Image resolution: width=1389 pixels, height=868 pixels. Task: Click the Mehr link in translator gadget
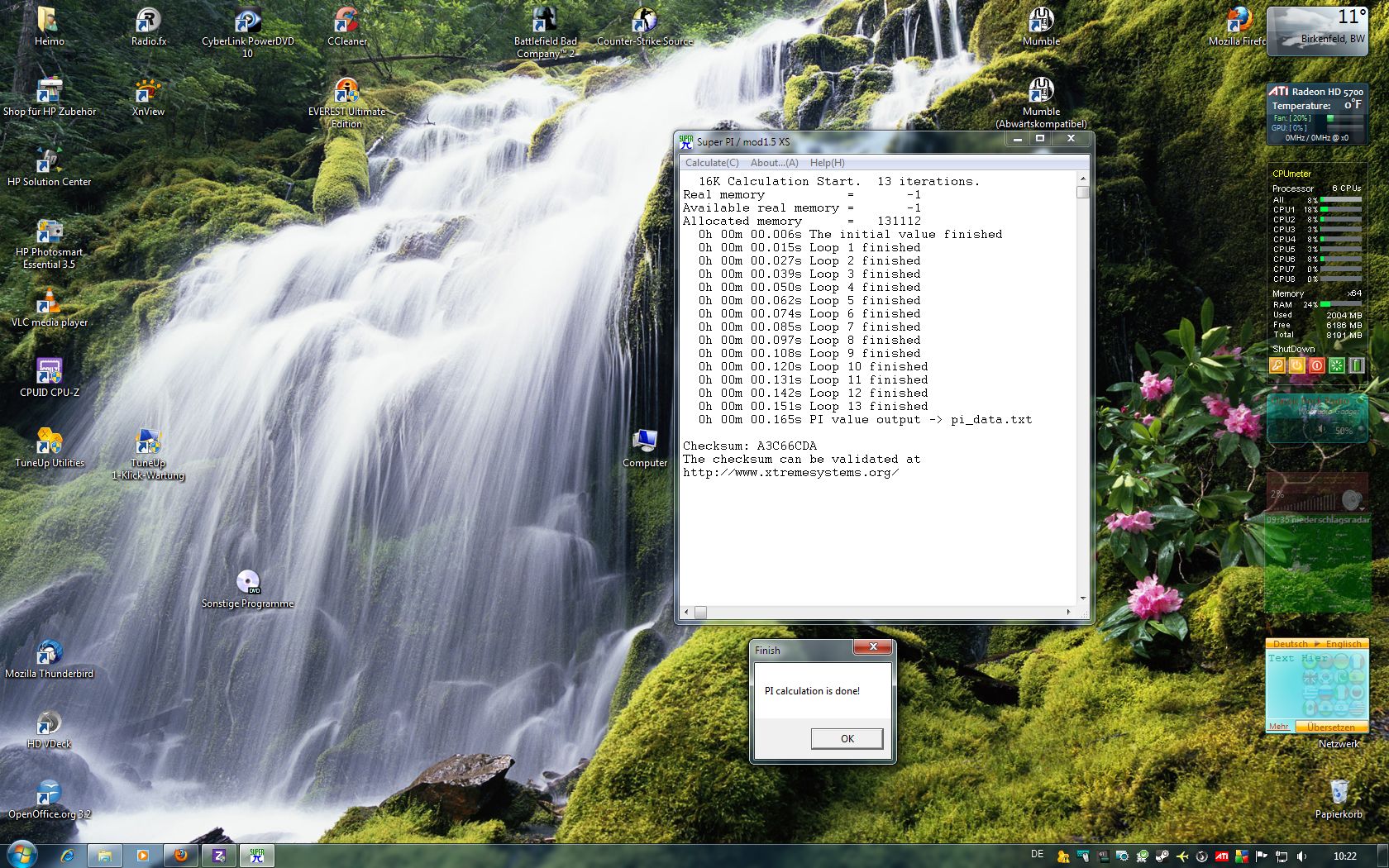click(x=1279, y=727)
